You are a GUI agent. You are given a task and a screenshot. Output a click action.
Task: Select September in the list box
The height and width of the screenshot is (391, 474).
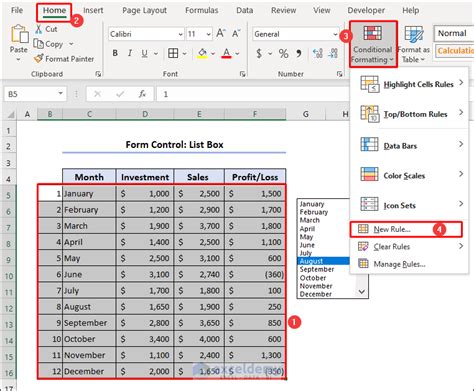coord(317,269)
